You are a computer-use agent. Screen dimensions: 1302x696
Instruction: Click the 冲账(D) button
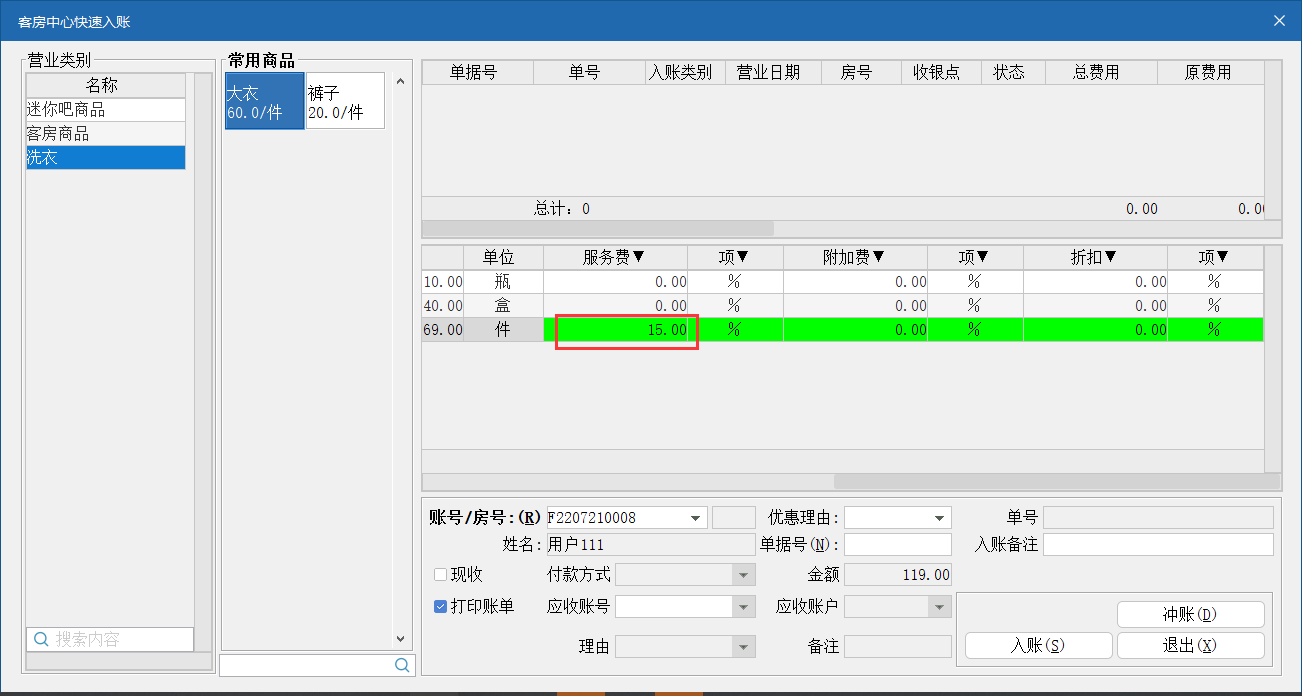click(x=1190, y=614)
